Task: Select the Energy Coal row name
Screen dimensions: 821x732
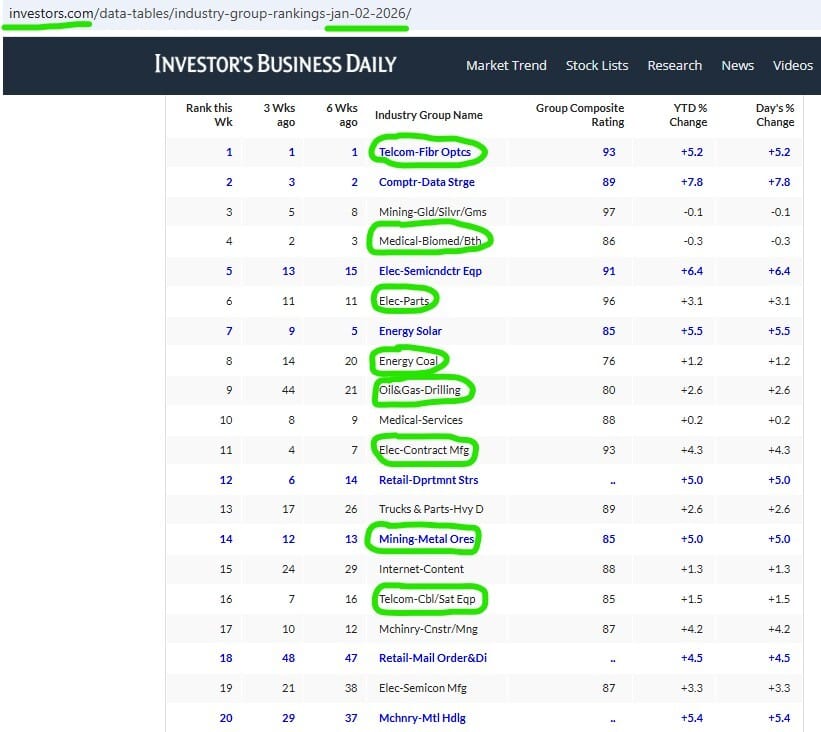Action: click(408, 361)
